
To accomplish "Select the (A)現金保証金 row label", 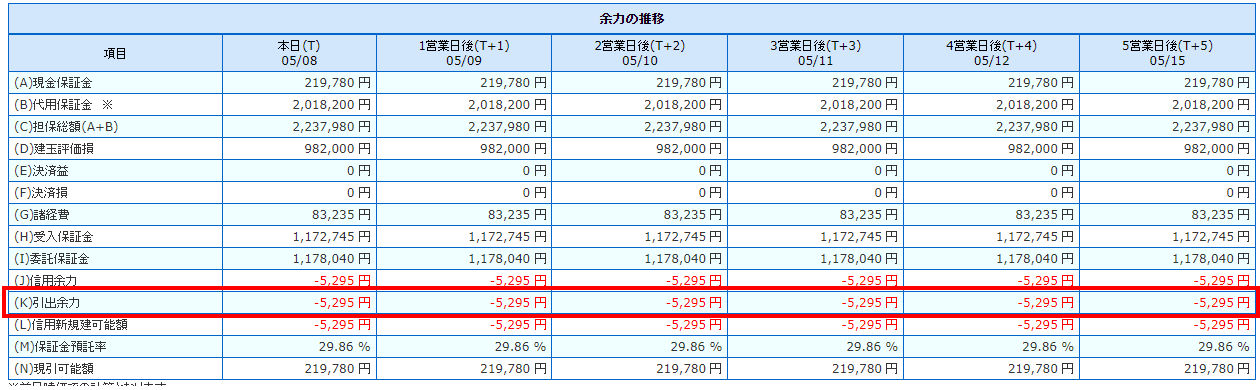I will [x=54, y=82].
